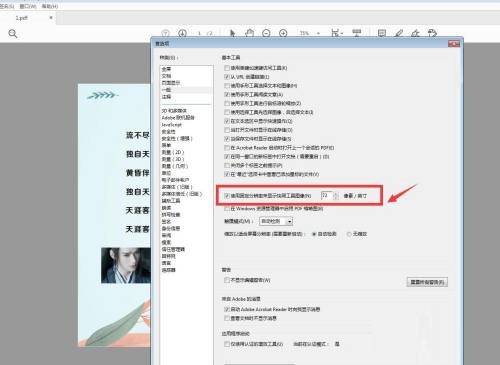Toggle prompt before closing multiple tabs (P)
This screenshot has height=365, width=500.
click(227, 165)
